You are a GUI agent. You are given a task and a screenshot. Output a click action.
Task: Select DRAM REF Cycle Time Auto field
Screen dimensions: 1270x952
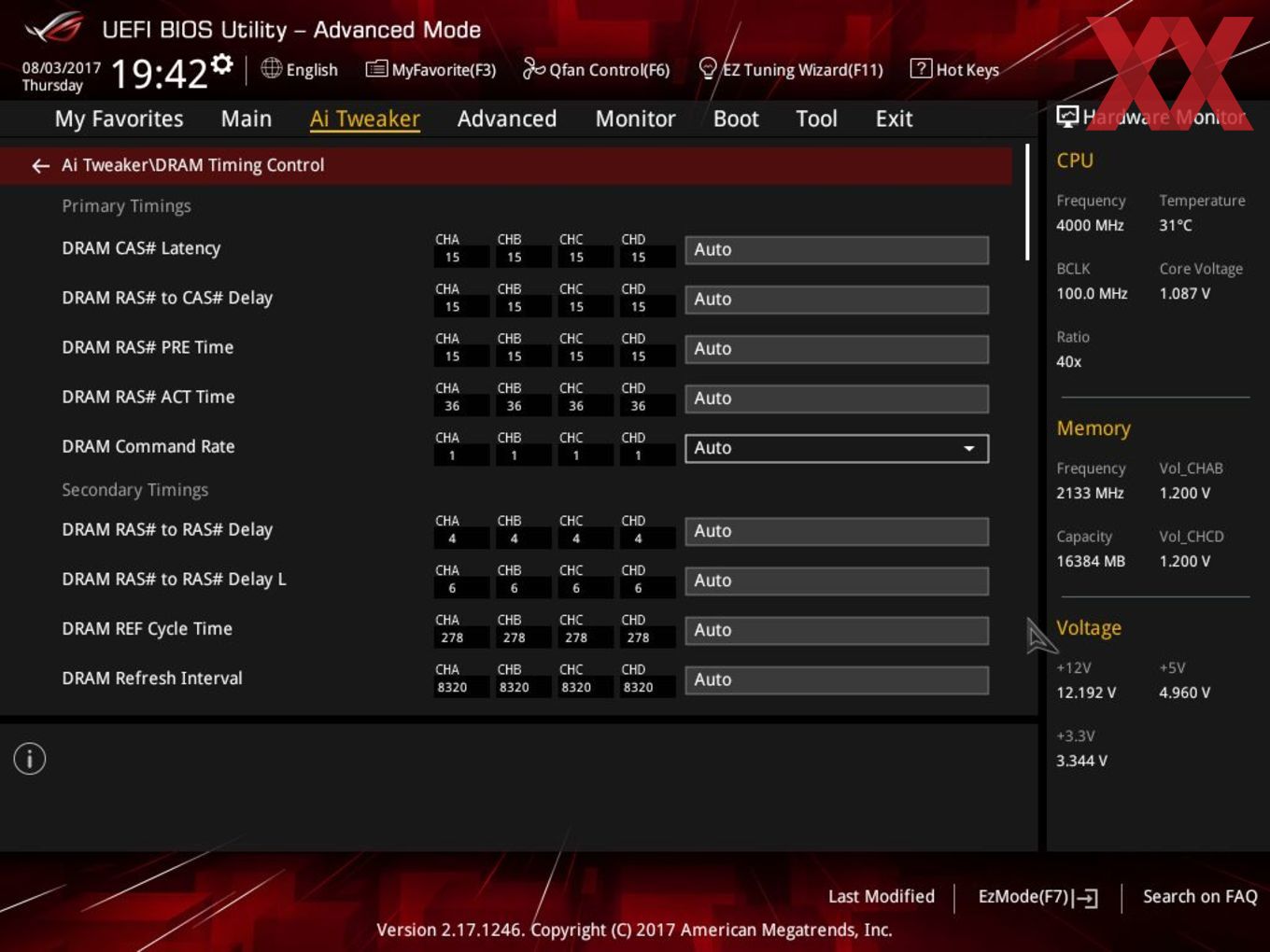(x=837, y=630)
